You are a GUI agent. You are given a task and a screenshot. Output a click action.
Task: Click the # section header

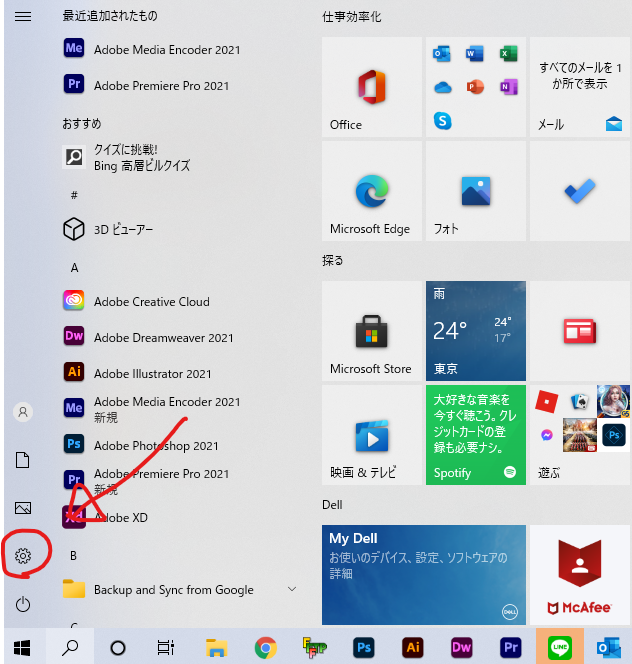[x=74, y=195]
